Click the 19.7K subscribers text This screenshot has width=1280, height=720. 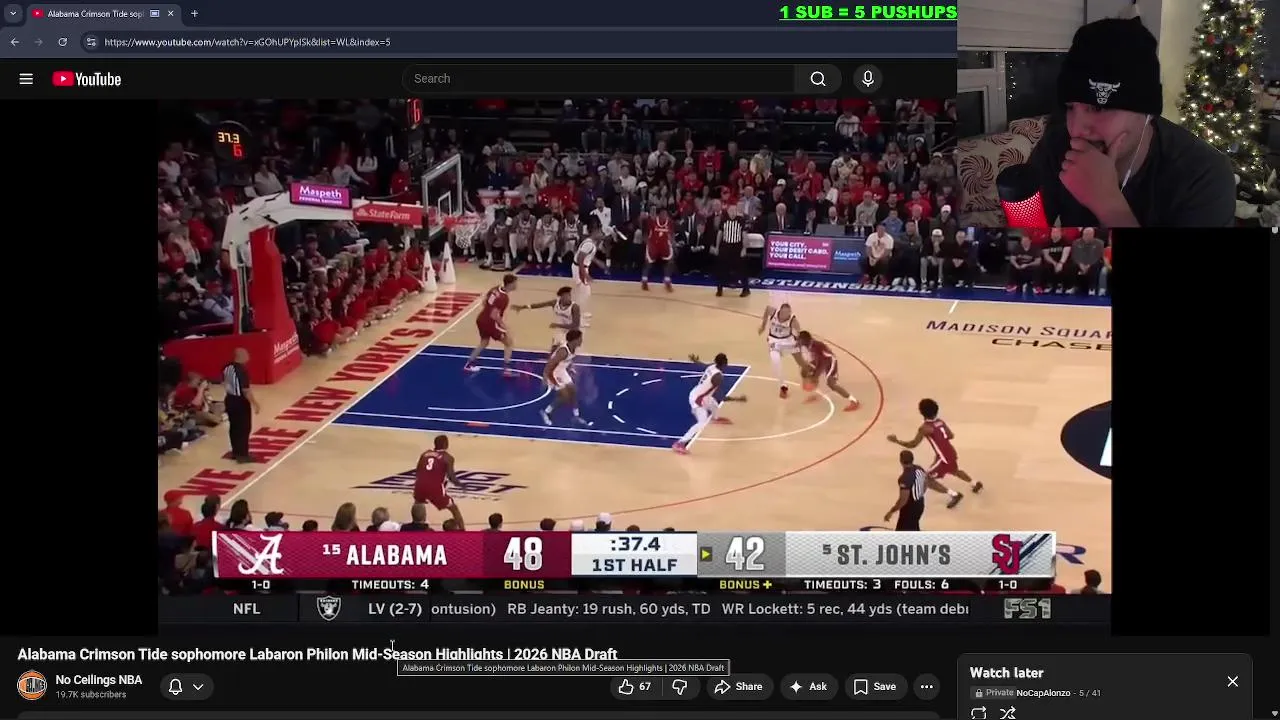tap(91, 695)
